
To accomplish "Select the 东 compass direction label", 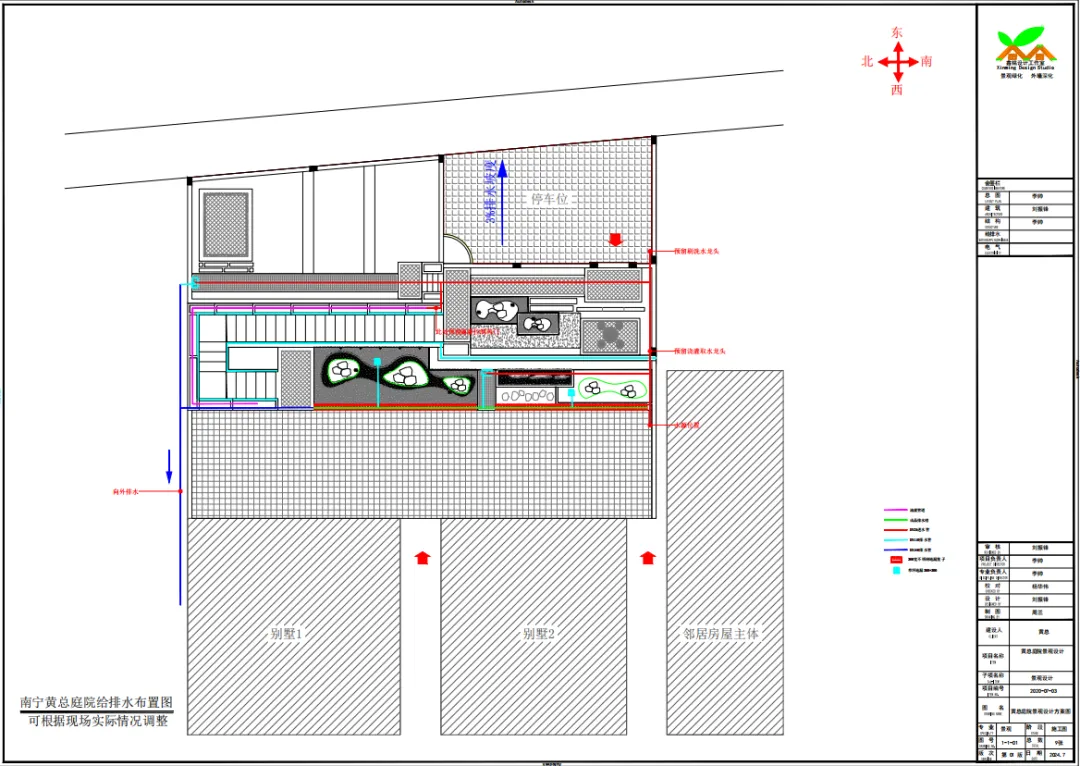I will pyautogui.click(x=897, y=32).
